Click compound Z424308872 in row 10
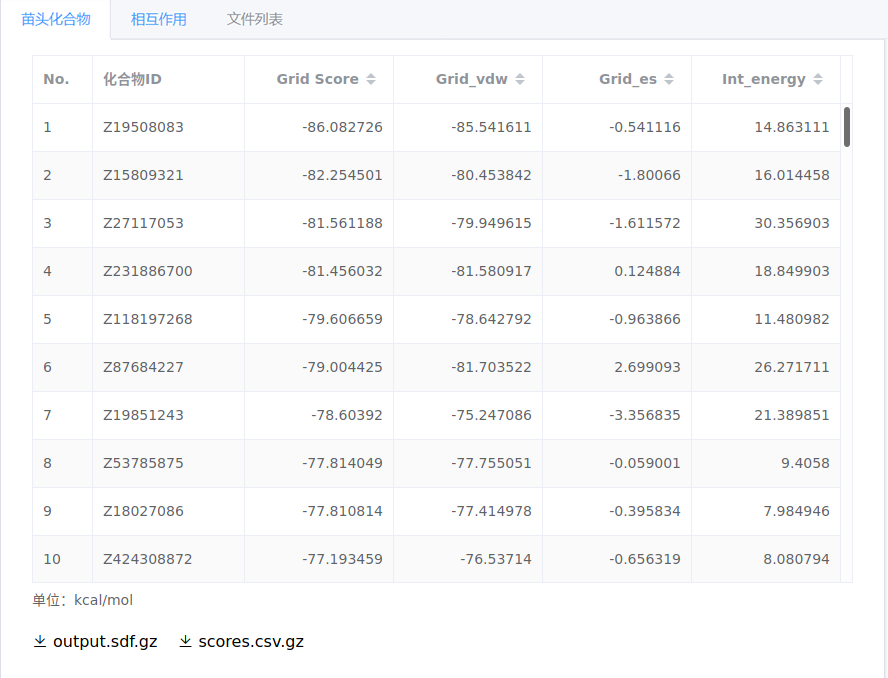The image size is (888, 678). point(148,559)
